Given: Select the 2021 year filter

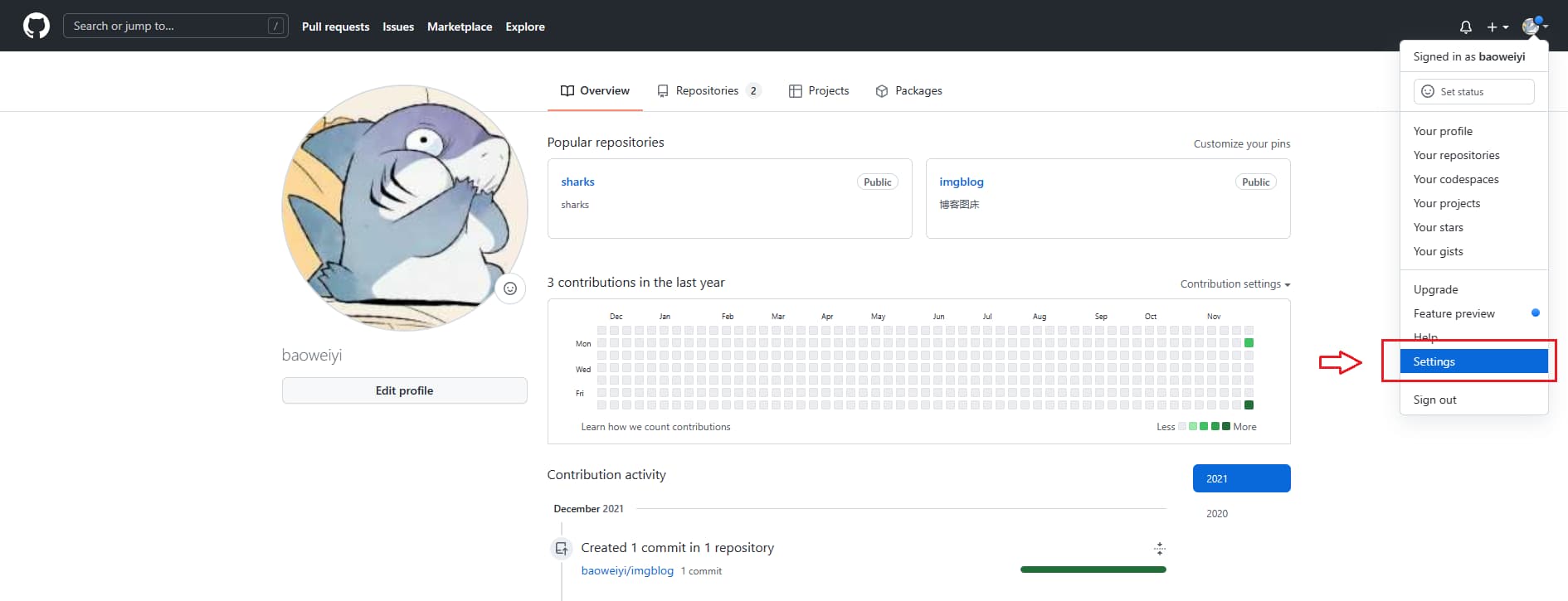Looking at the screenshot, I should point(1241,478).
